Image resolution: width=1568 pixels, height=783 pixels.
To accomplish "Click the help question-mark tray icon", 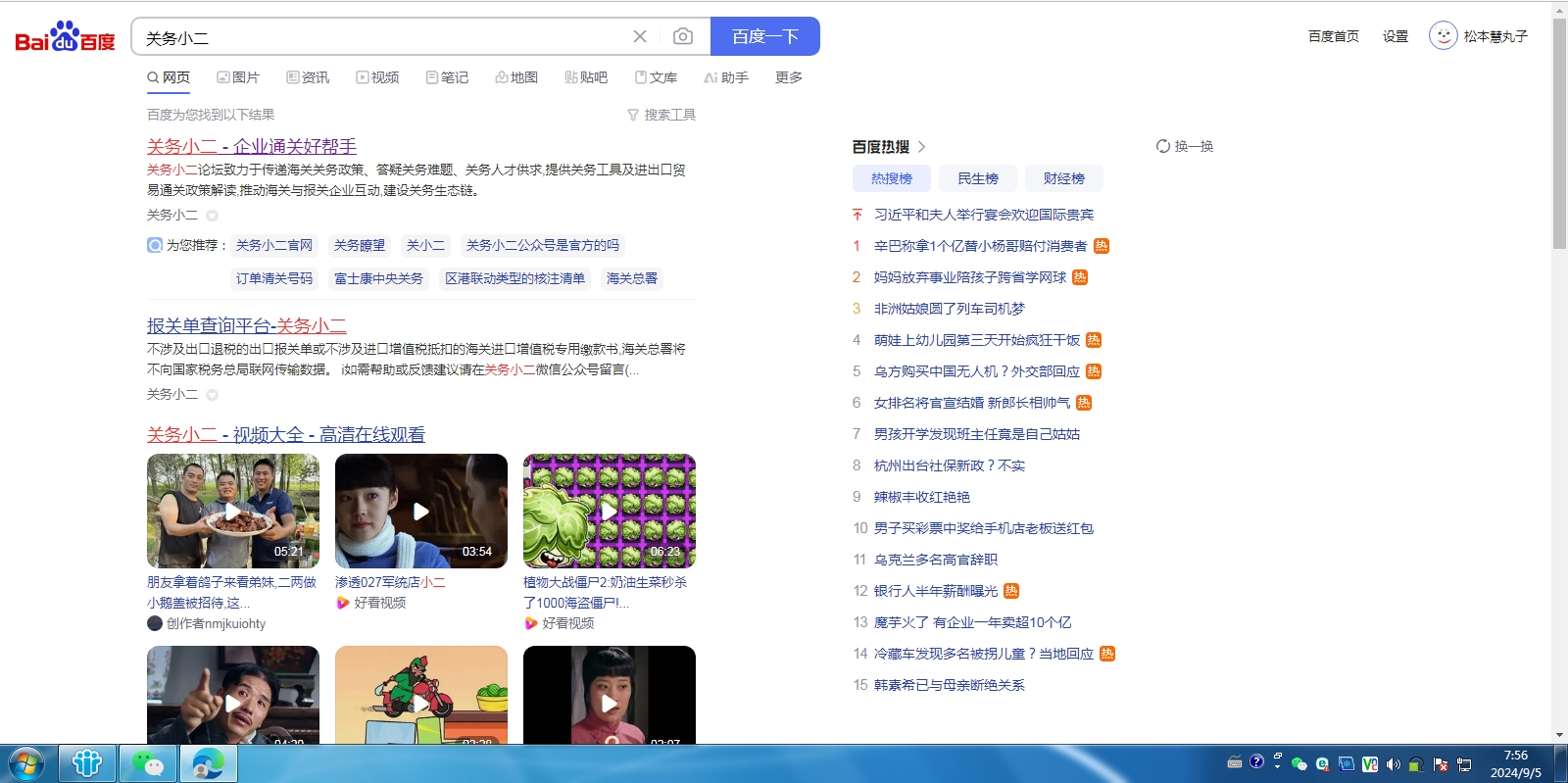I will (1256, 761).
